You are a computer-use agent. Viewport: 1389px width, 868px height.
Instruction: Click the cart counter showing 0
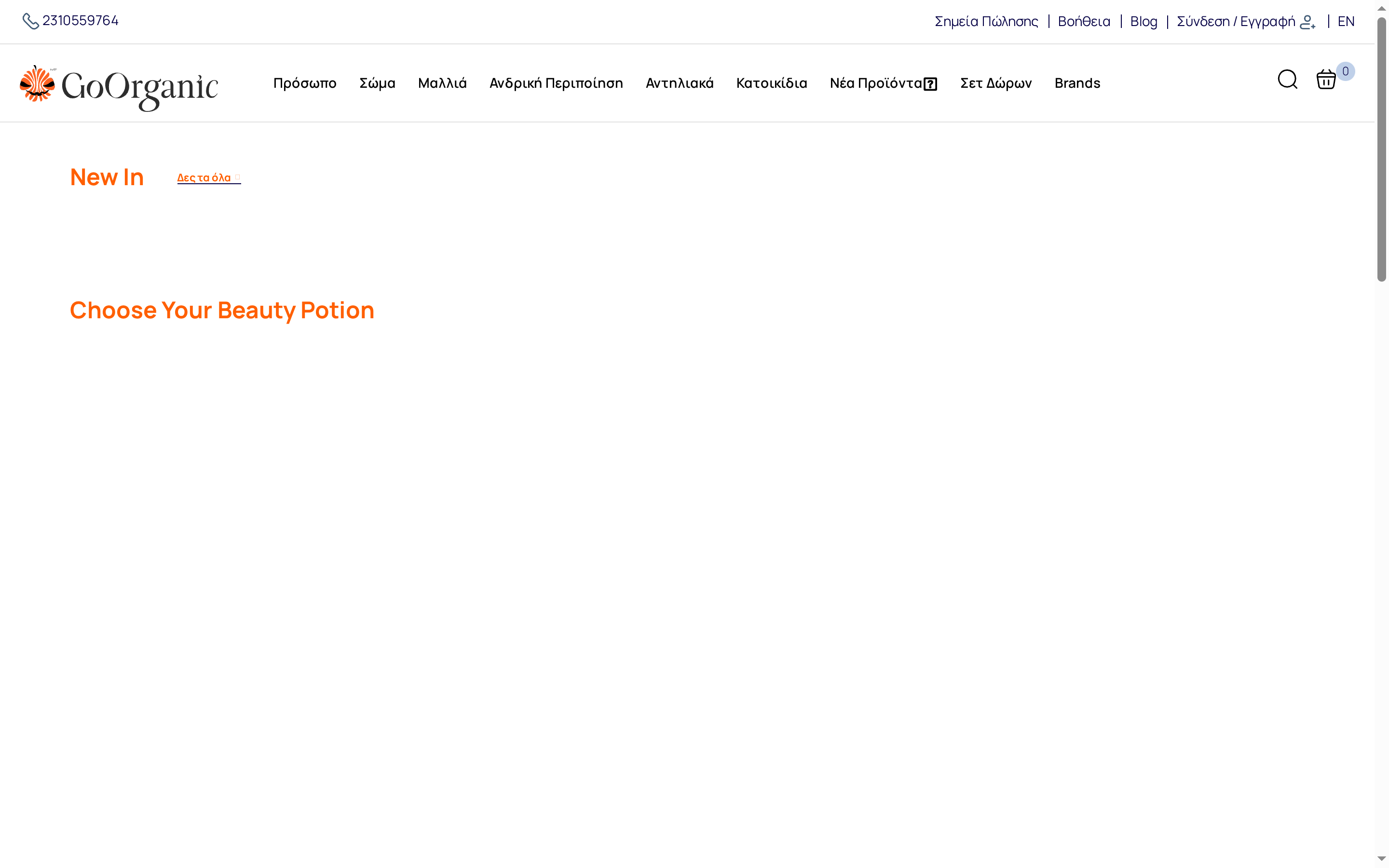(x=1347, y=71)
